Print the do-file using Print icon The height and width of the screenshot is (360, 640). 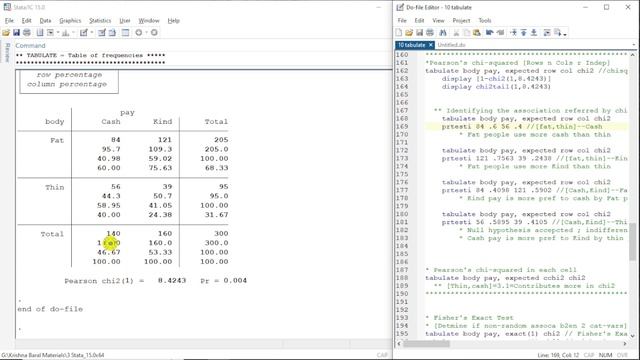pyautogui.click(x=430, y=33)
